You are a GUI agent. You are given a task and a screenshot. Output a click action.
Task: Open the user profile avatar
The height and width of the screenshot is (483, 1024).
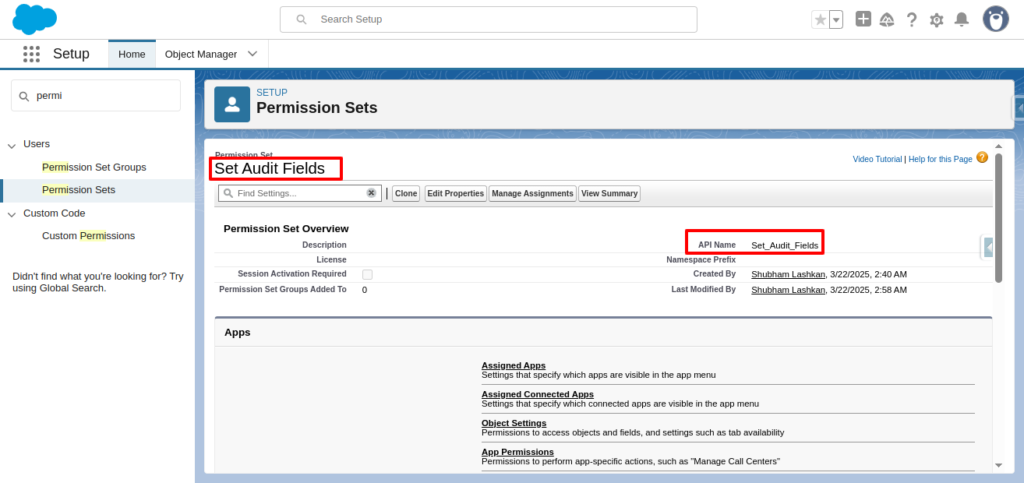coord(996,19)
